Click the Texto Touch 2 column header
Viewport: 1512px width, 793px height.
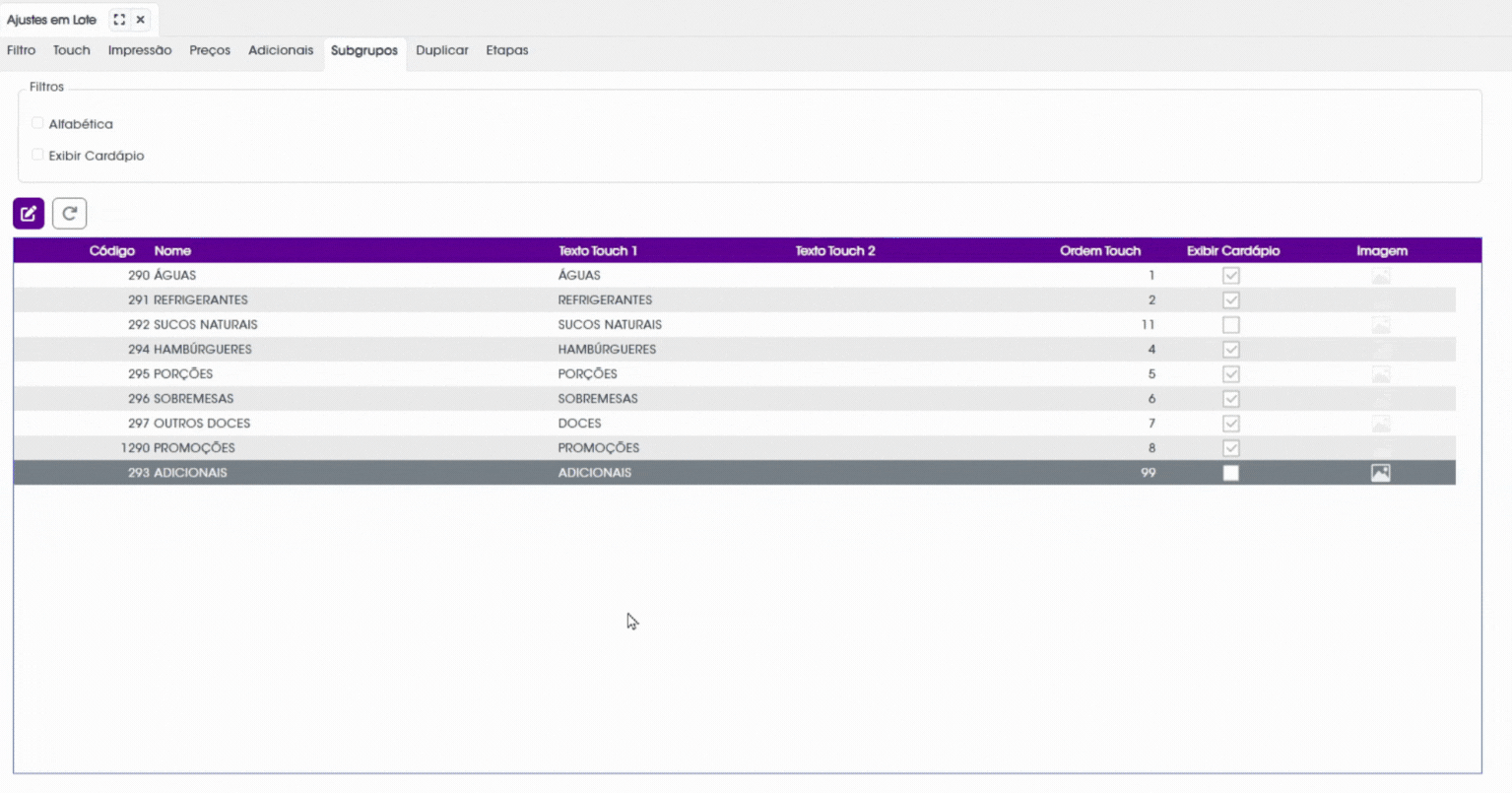pos(835,251)
